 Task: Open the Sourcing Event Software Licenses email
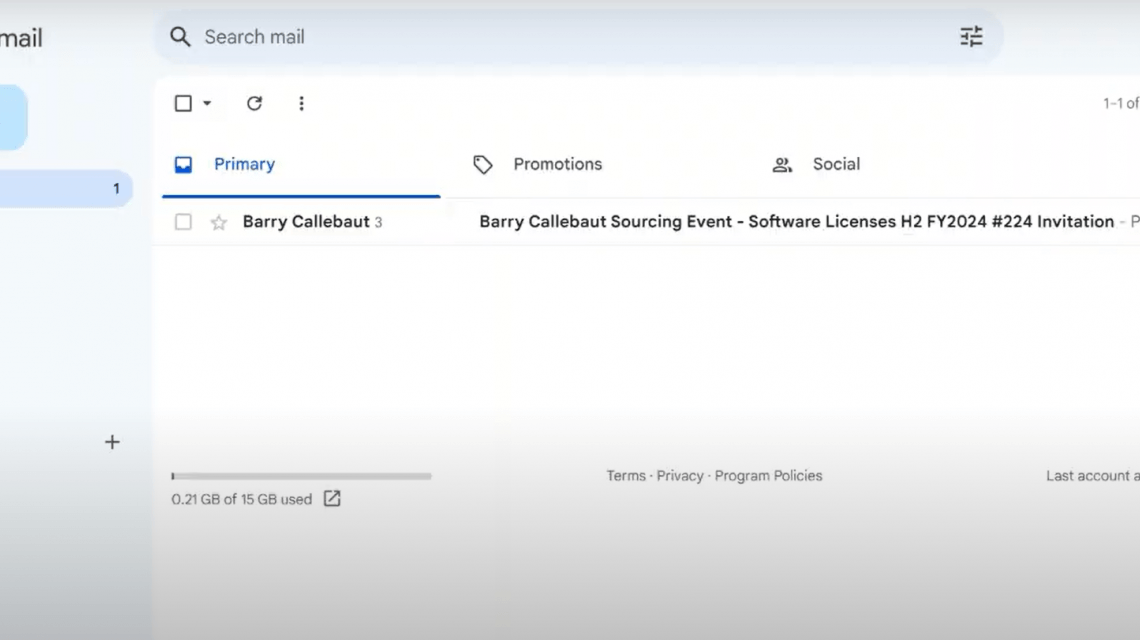pos(796,222)
